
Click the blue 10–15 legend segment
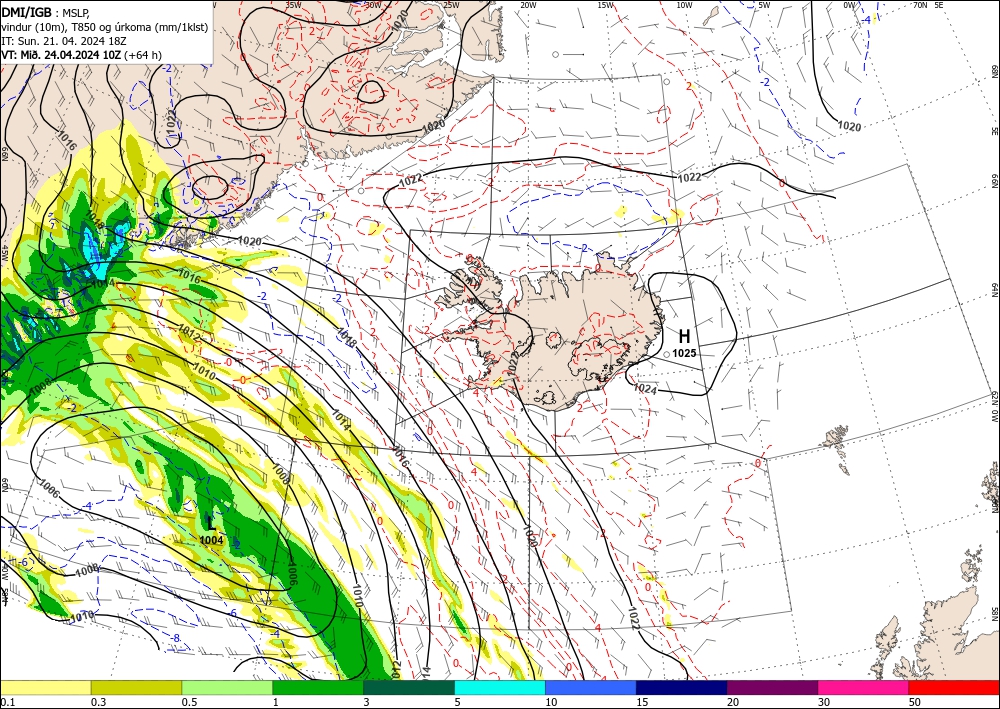tap(591, 687)
